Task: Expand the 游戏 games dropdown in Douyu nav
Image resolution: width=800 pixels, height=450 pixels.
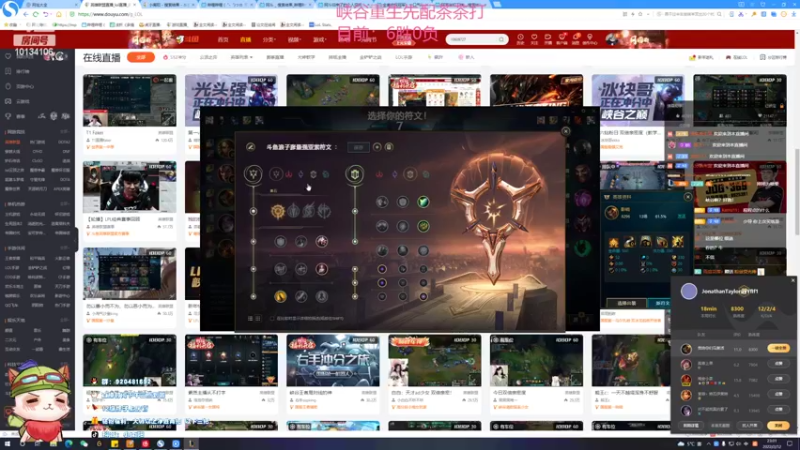Action: (x=319, y=39)
